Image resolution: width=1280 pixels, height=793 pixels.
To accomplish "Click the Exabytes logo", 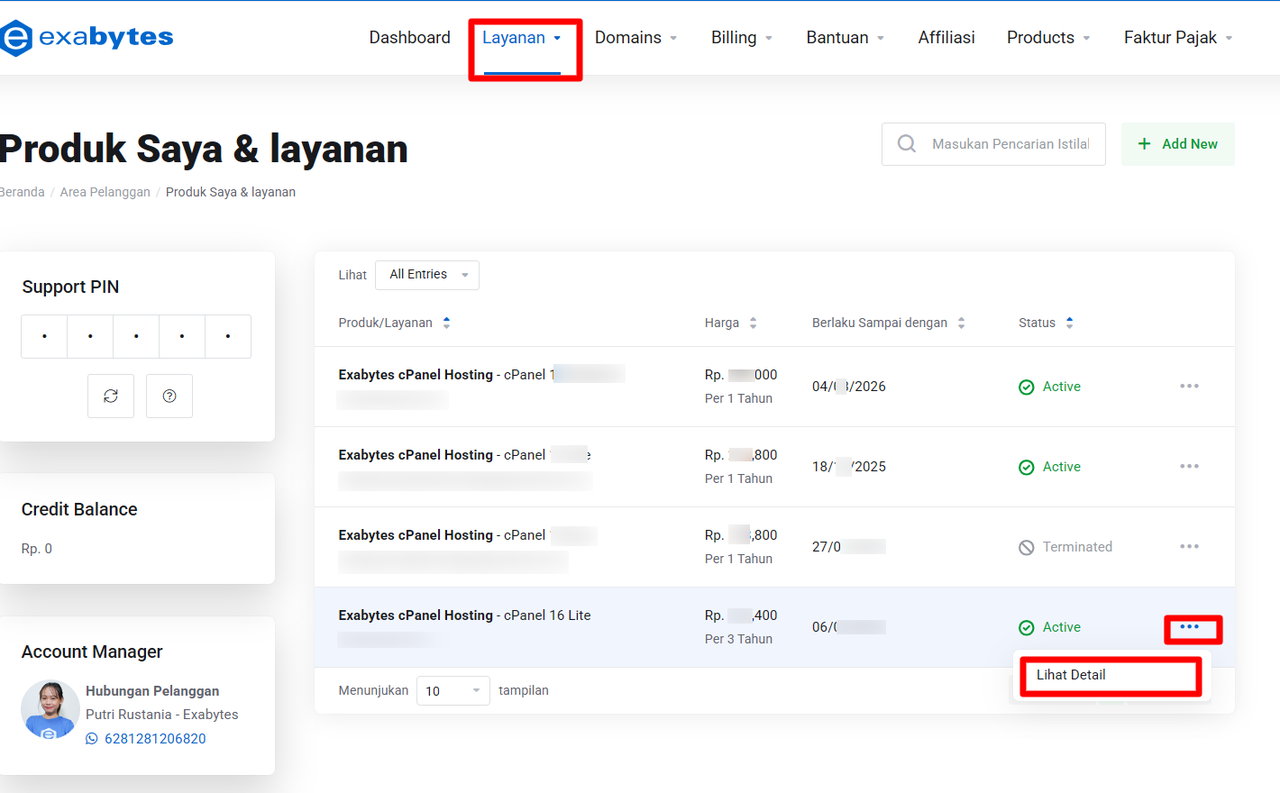I will point(87,38).
